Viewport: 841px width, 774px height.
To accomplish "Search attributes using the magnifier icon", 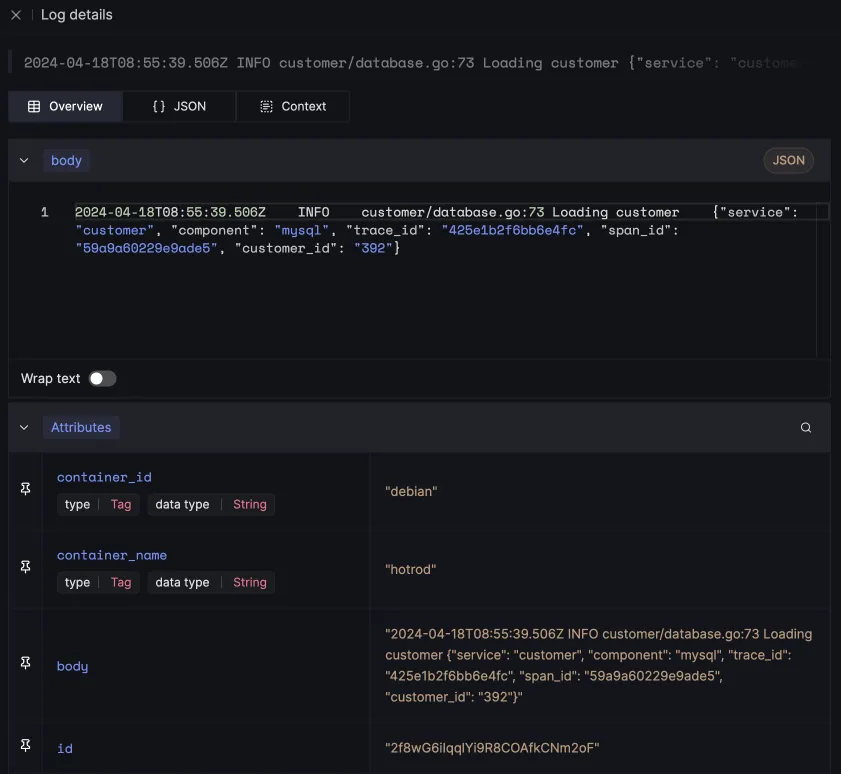I will (x=806, y=427).
